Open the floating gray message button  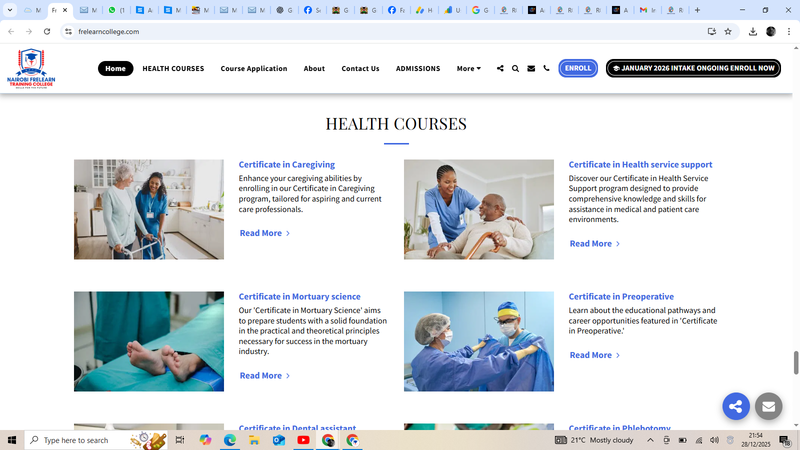[768, 406]
